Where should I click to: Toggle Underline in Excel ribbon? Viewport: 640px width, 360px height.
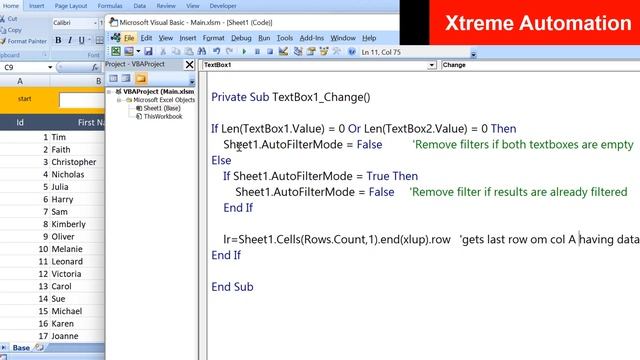point(82,40)
